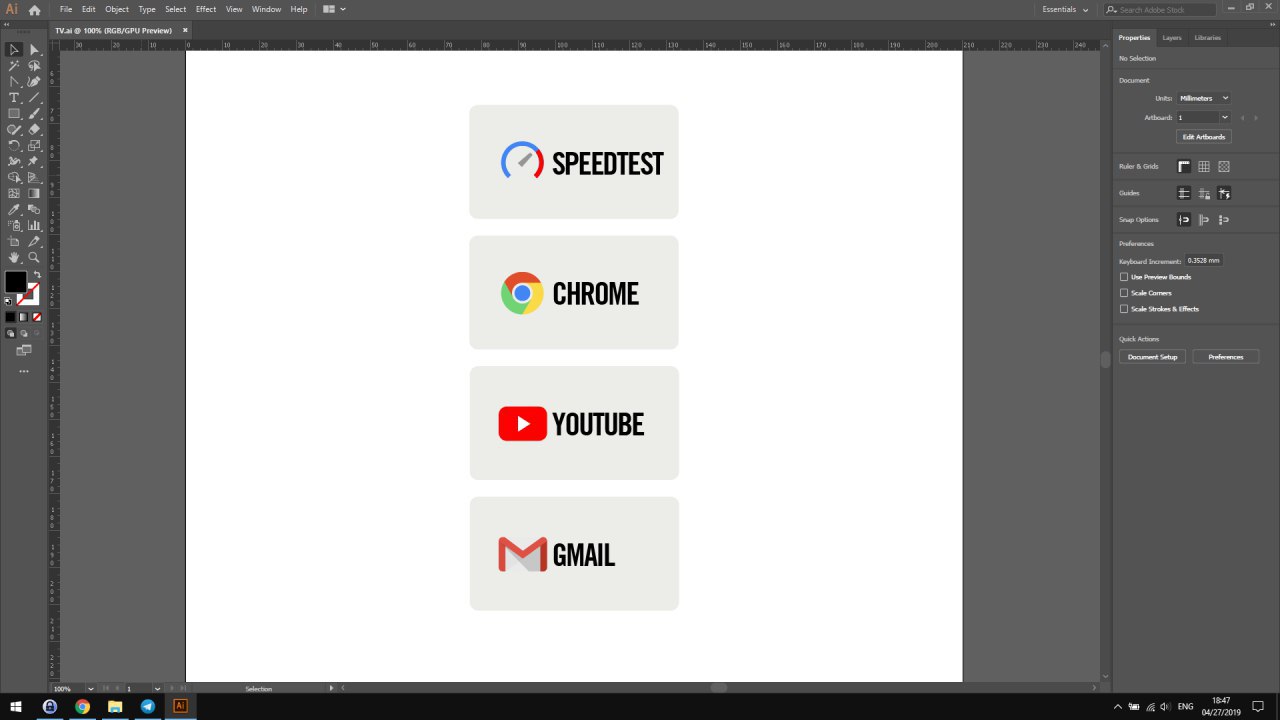1280x720 pixels.
Task: Open the zoom level dropdown at 100%
Action: tap(91, 688)
